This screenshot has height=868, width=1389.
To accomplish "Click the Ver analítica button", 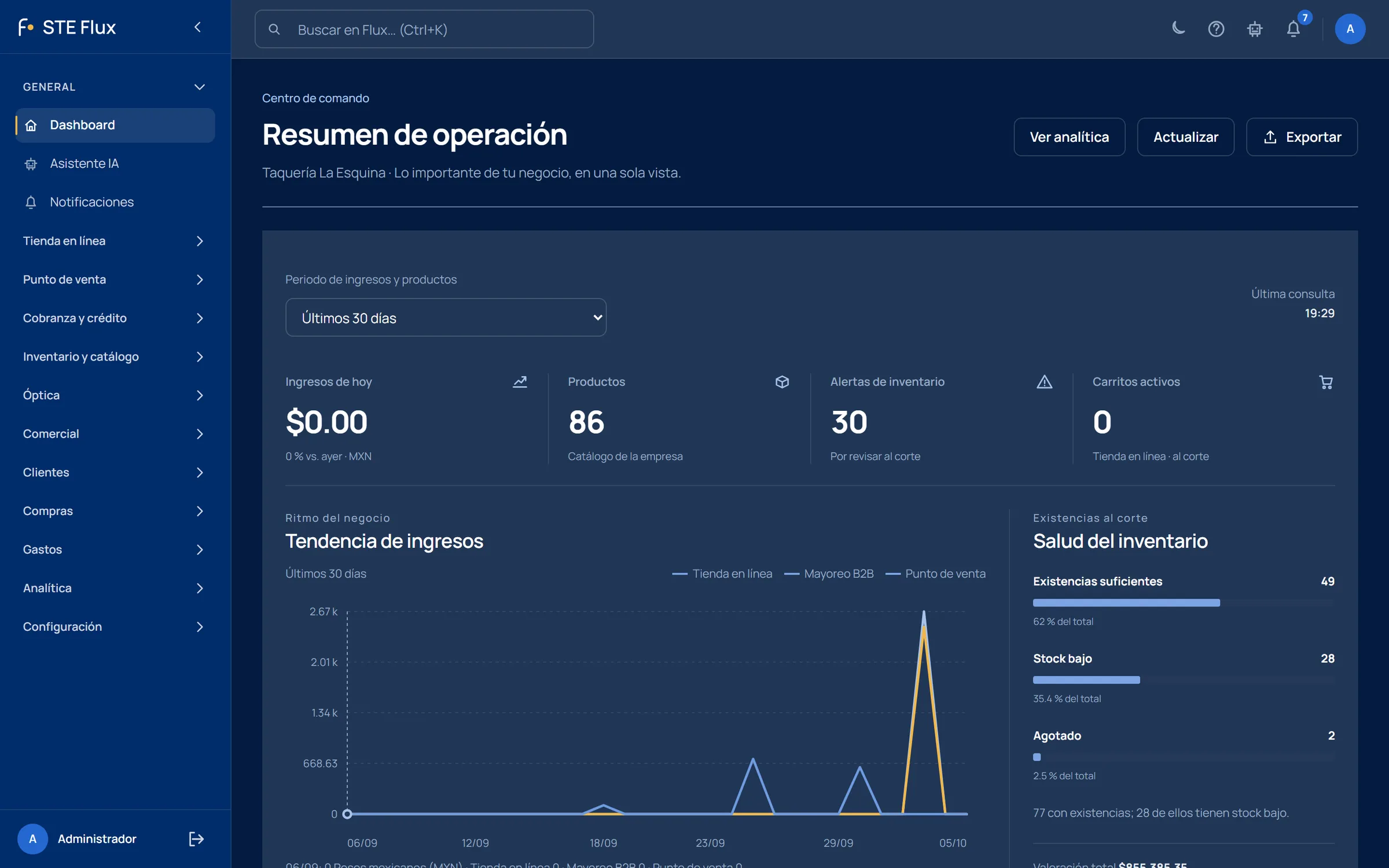I will (x=1069, y=137).
